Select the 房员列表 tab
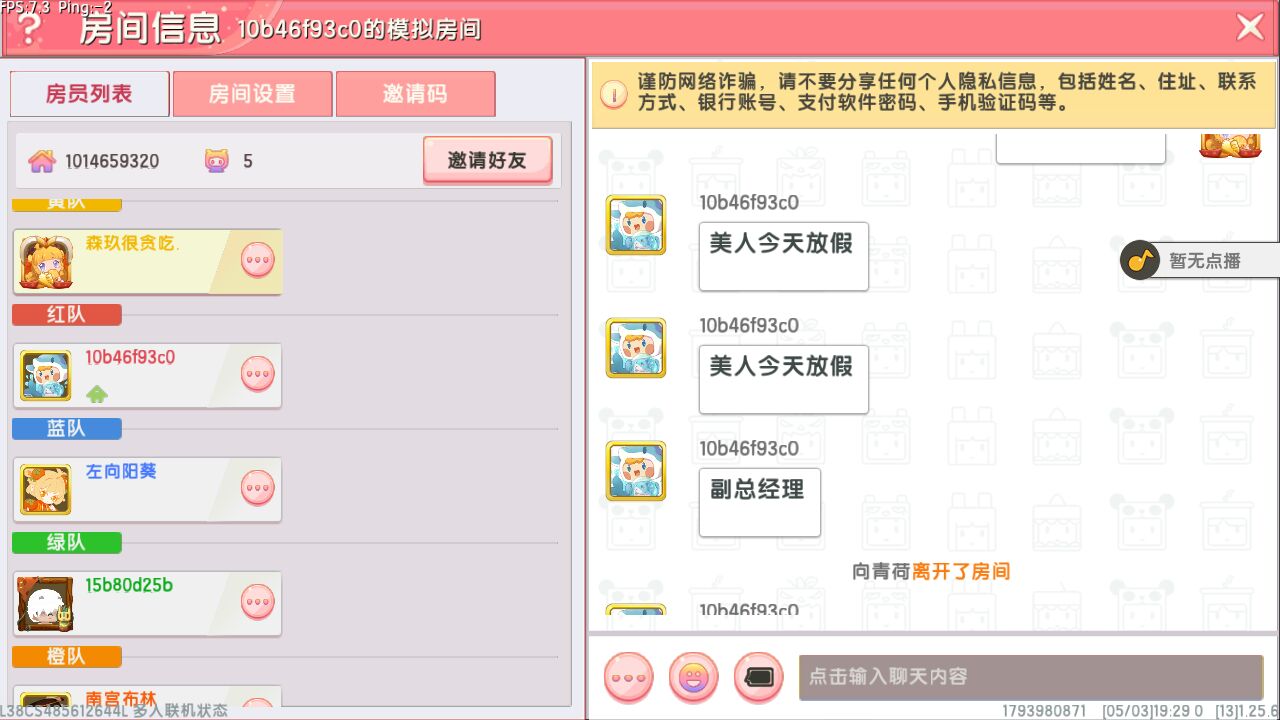The image size is (1280, 720). point(89,94)
